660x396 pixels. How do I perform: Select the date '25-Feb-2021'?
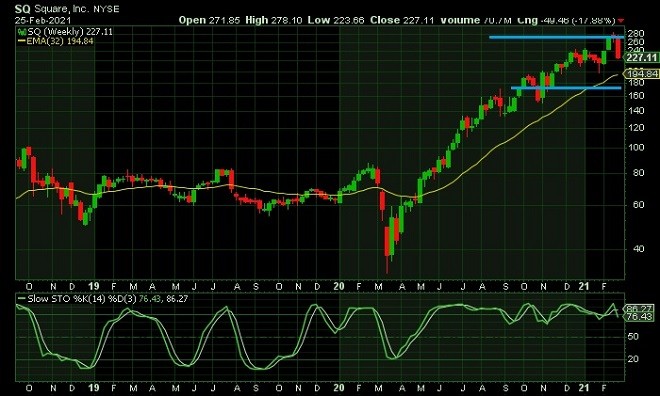(43, 20)
